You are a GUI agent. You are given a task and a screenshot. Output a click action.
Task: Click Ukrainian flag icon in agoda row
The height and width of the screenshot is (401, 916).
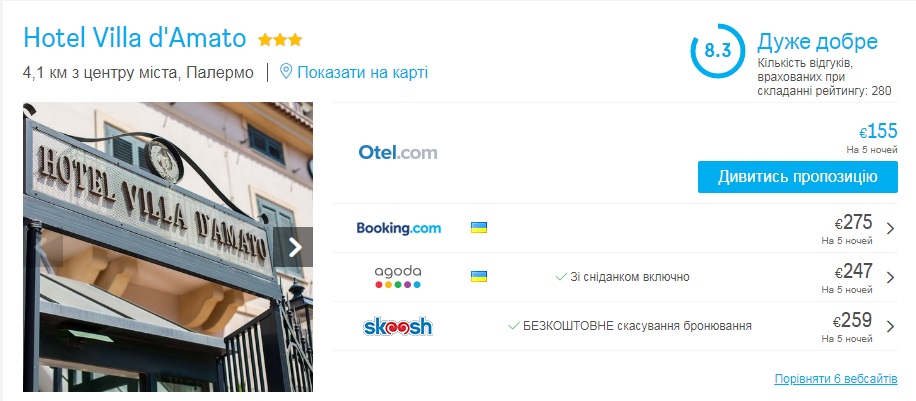tap(479, 276)
